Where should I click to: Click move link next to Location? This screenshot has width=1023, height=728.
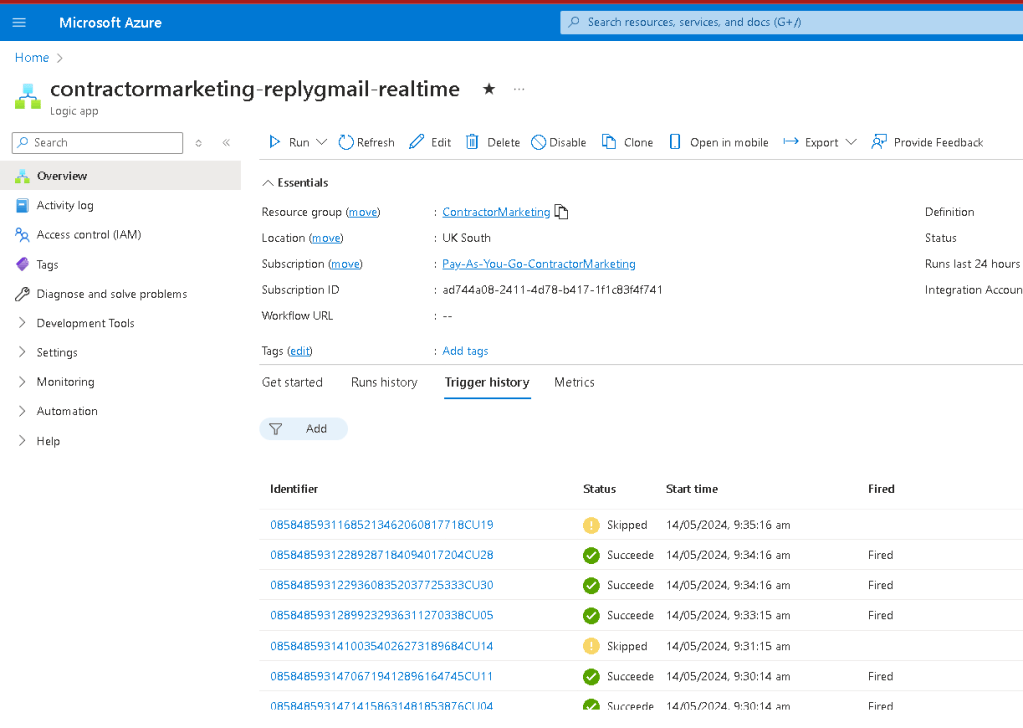[326, 238]
